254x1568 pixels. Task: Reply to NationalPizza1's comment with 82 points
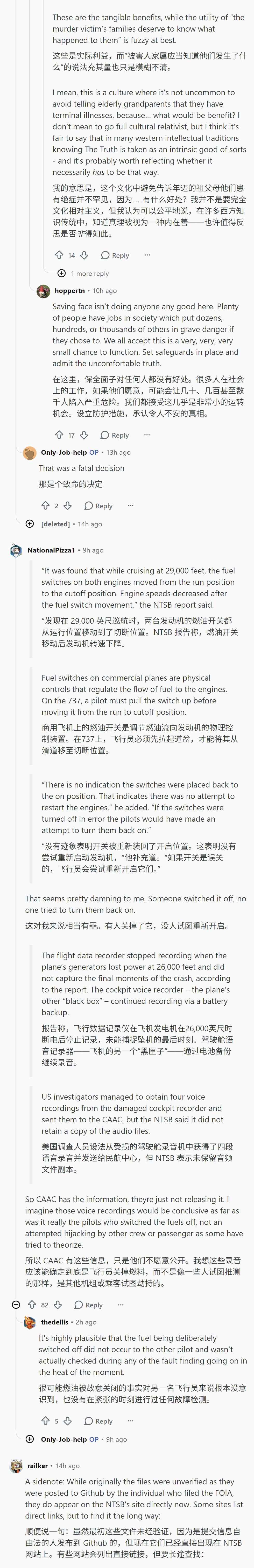88,1305
